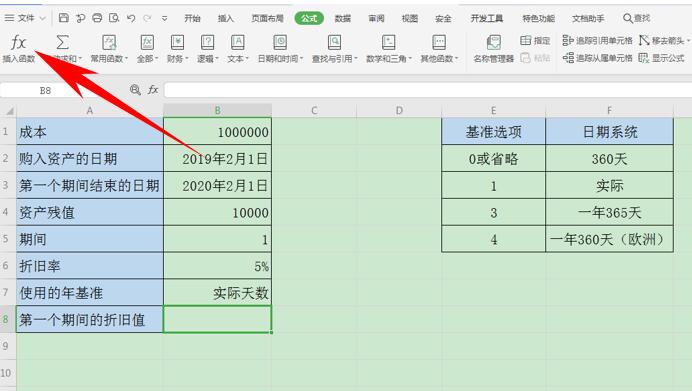692x391 pixels.
Task: Open the Name Manager (名称管理器)
Action: pos(493,49)
